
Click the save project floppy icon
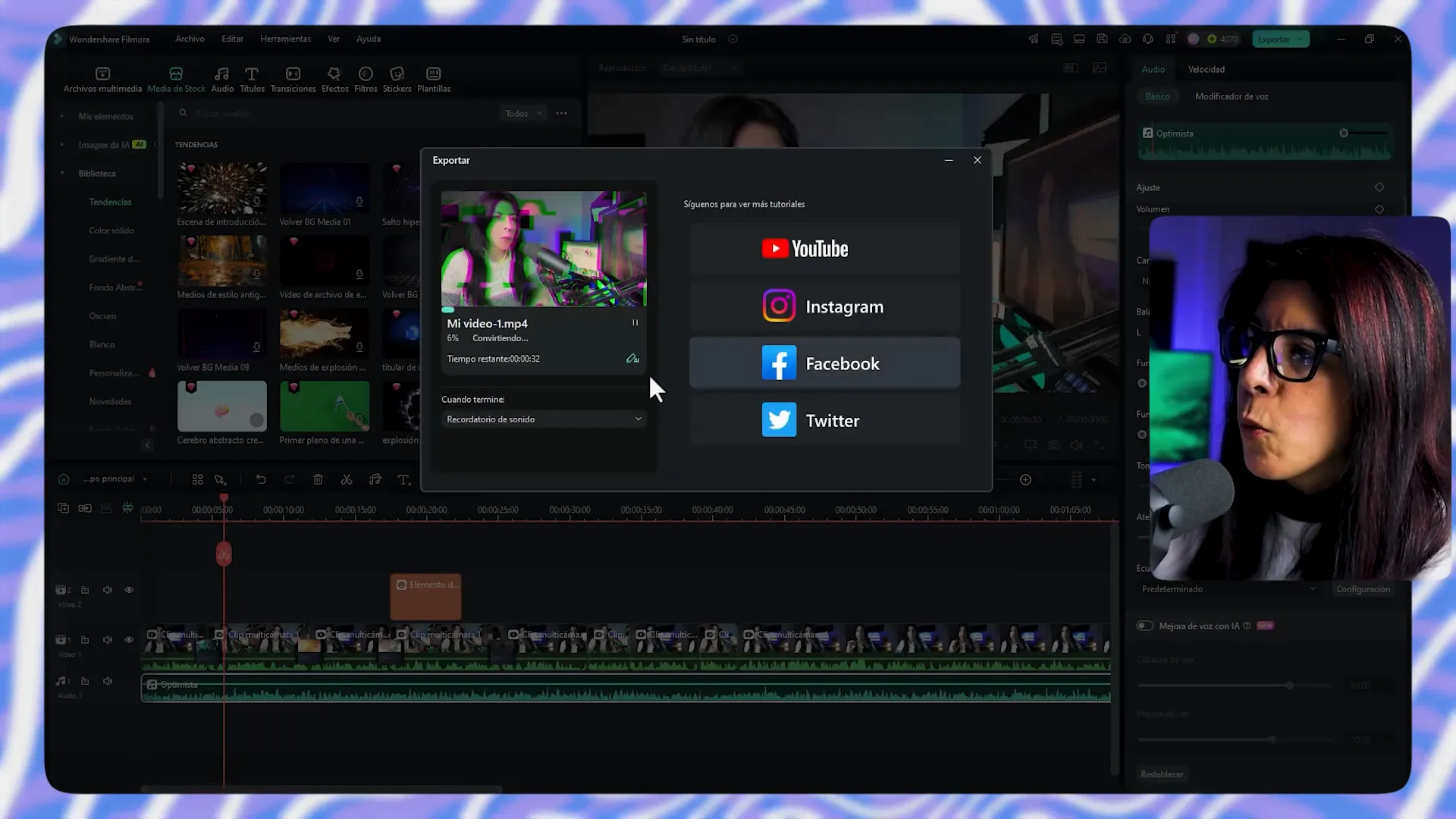pos(1102,39)
